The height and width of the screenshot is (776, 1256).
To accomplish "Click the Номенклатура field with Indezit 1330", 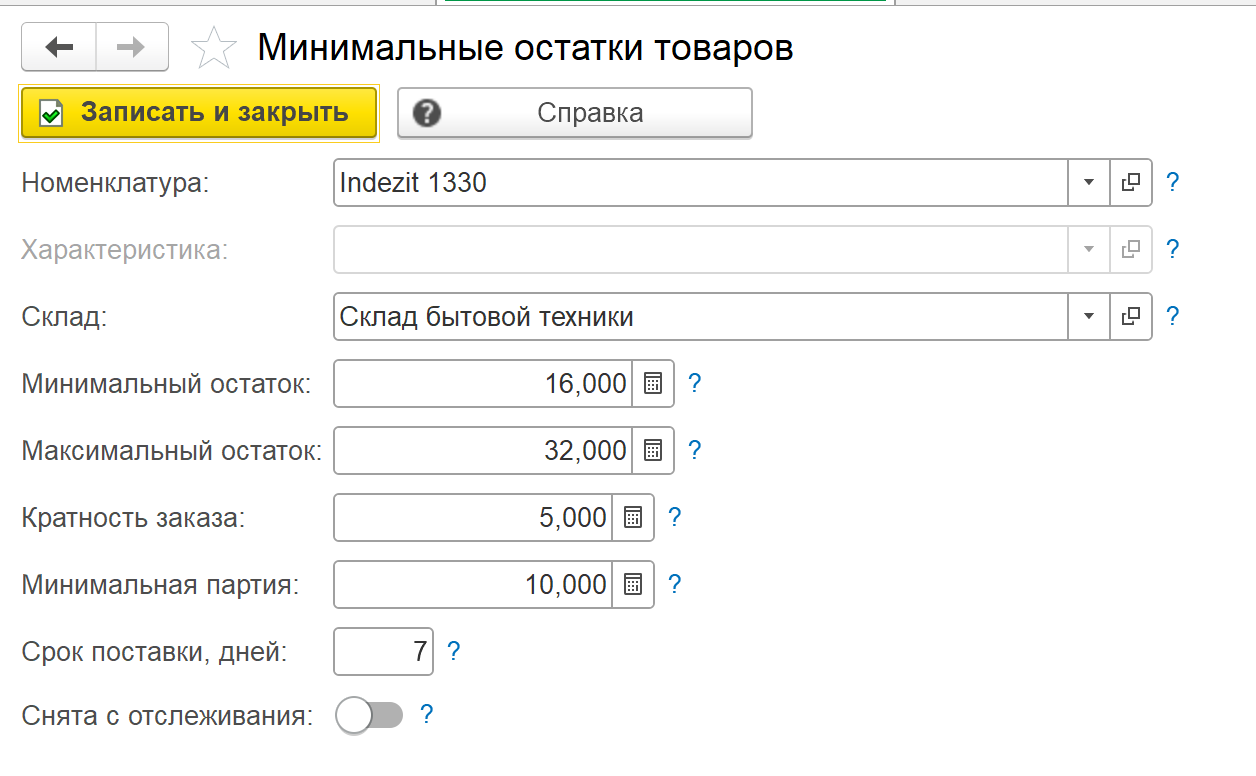I will (701, 183).
